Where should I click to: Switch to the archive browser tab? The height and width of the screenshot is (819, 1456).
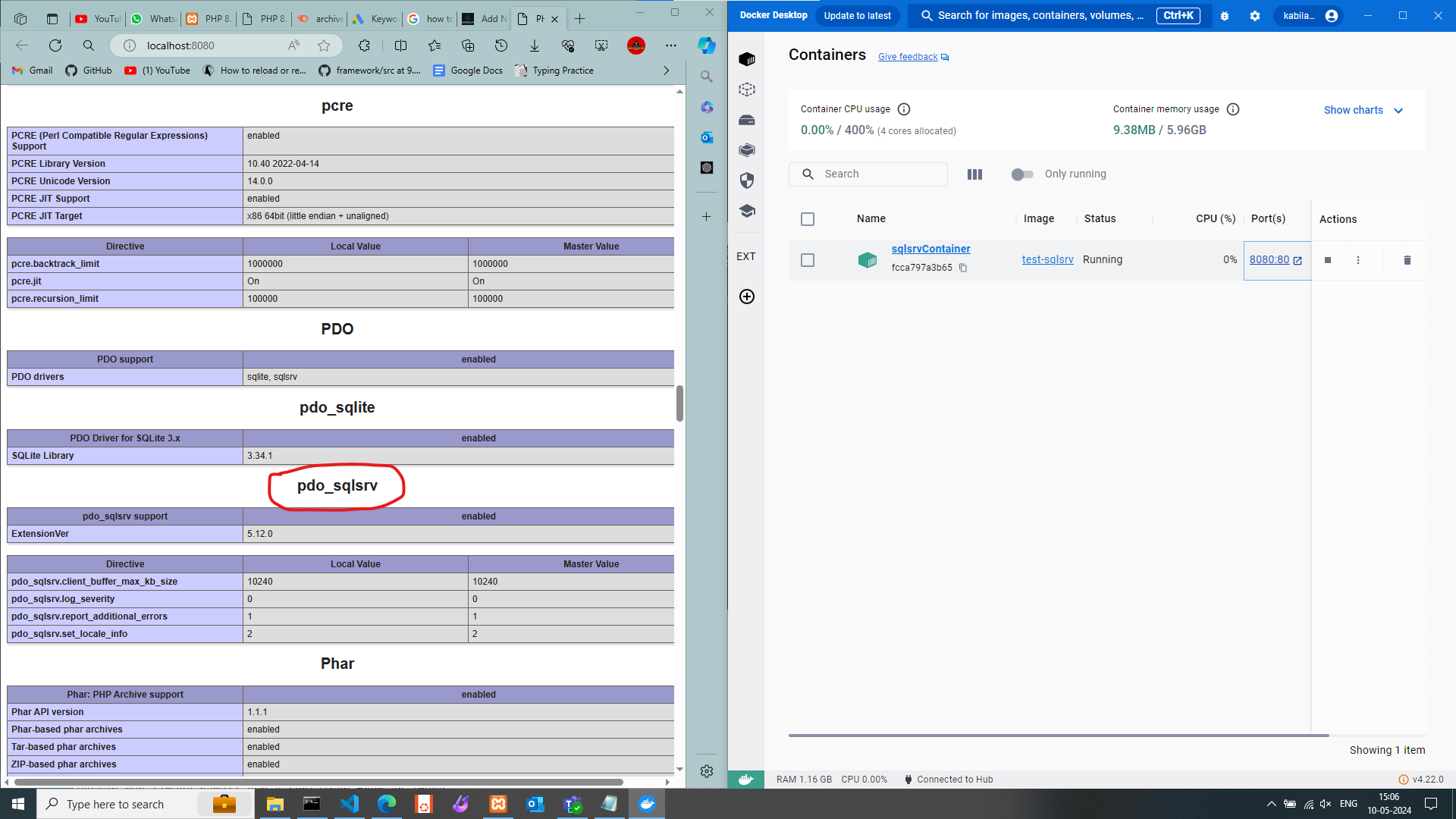320,19
